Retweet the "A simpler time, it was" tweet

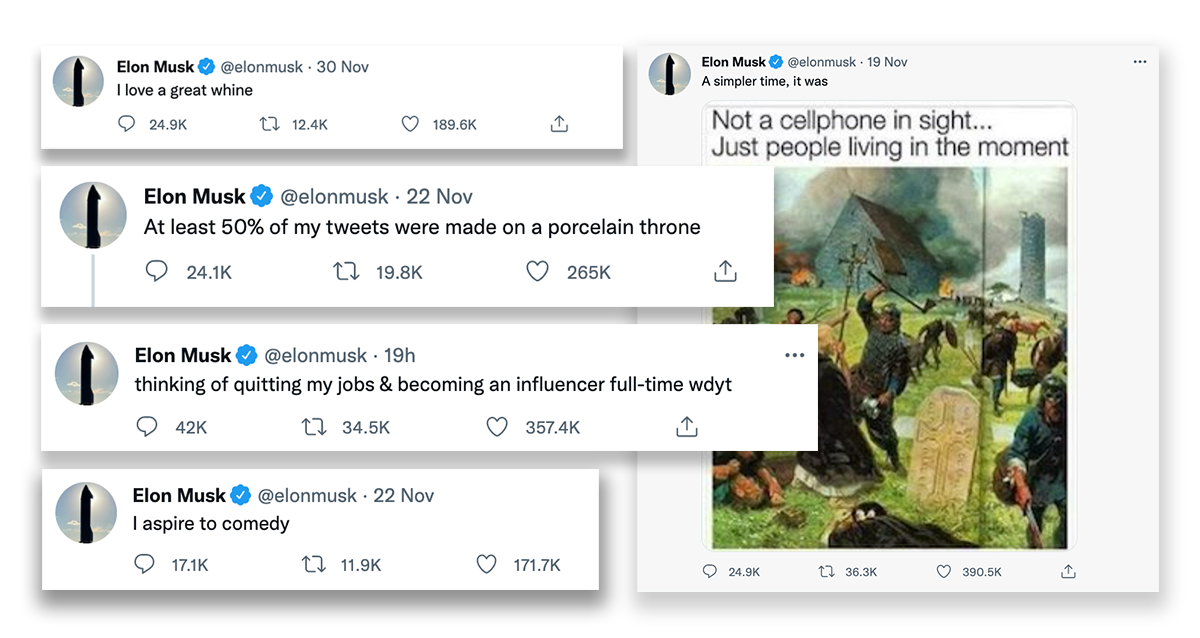coord(826,571)
